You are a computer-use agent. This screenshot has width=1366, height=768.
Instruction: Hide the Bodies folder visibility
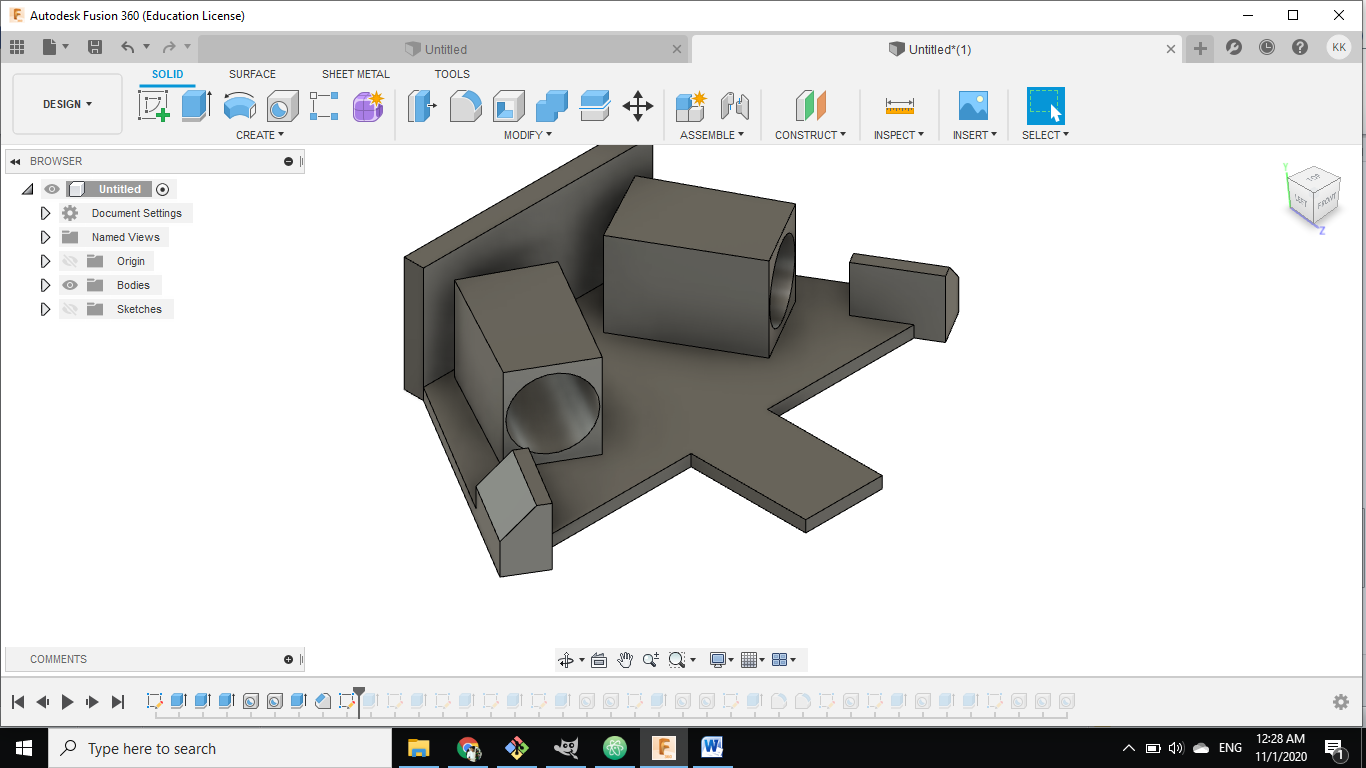pos(70,285)
